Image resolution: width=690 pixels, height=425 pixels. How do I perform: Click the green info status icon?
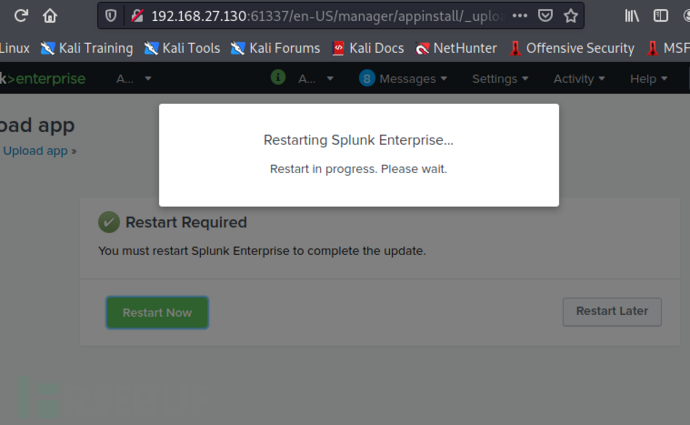[278, 77]
